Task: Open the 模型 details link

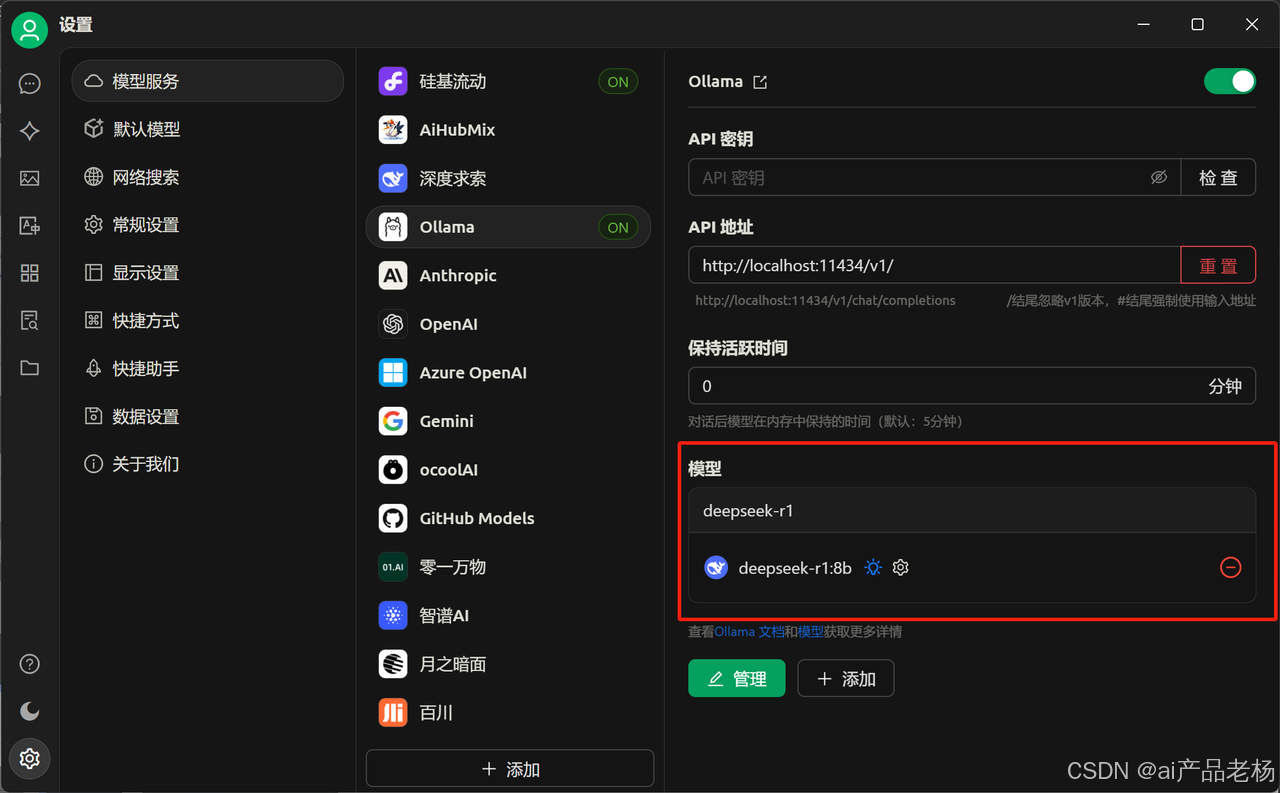Action: [811, 632]
